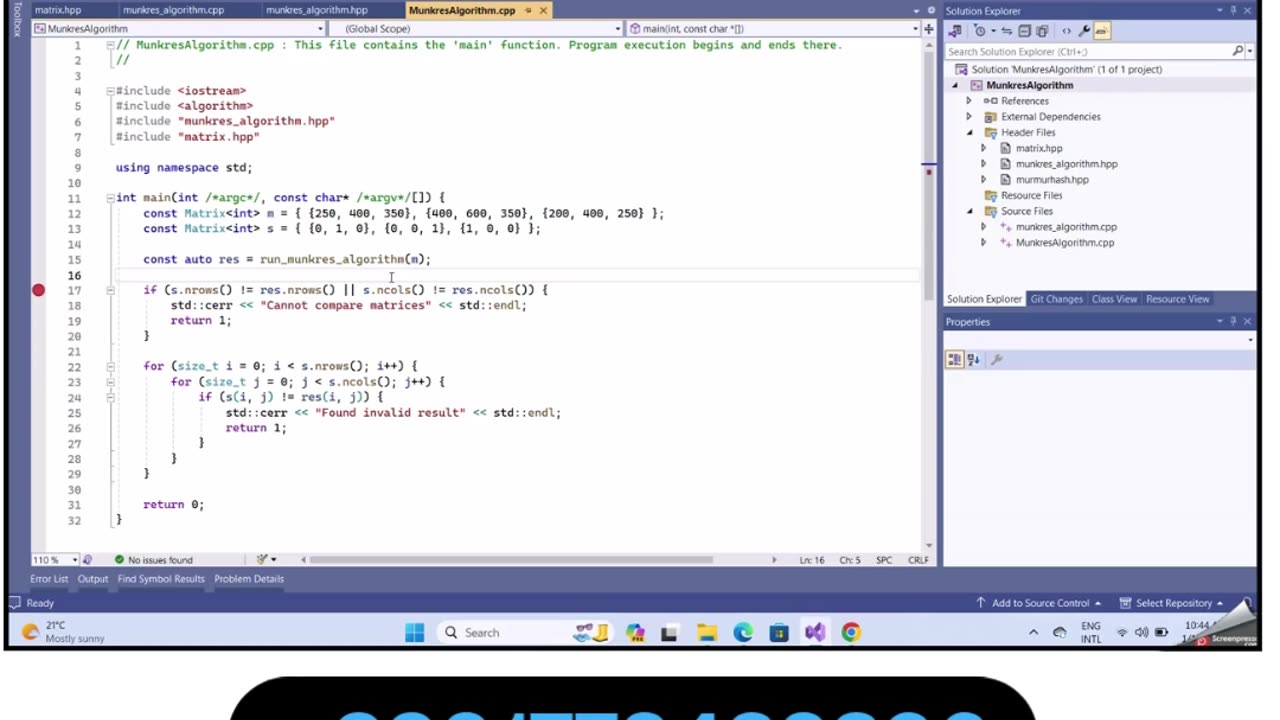This screenshot has width=1280, height=720.
Task: Click the File Explorer folder icon in taskbar
Action: pyautogui.click(x=707, y=632)
